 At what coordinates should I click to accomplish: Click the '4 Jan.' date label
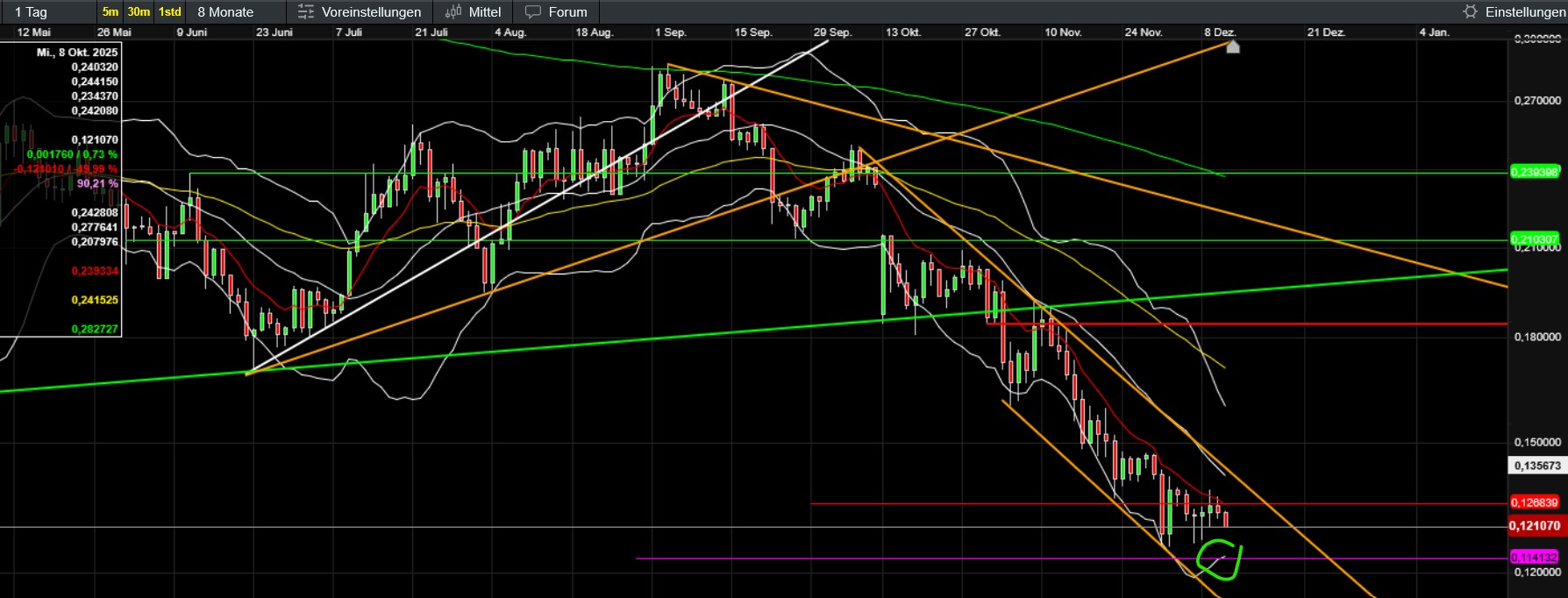(1435, 32)
